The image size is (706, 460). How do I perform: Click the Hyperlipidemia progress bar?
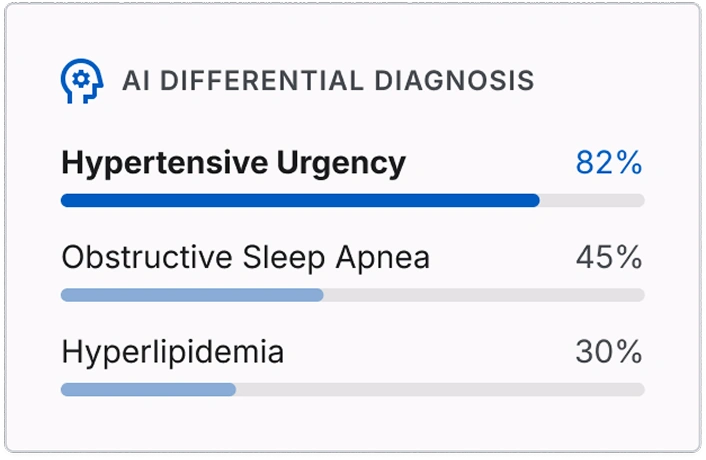click(353, 389)
